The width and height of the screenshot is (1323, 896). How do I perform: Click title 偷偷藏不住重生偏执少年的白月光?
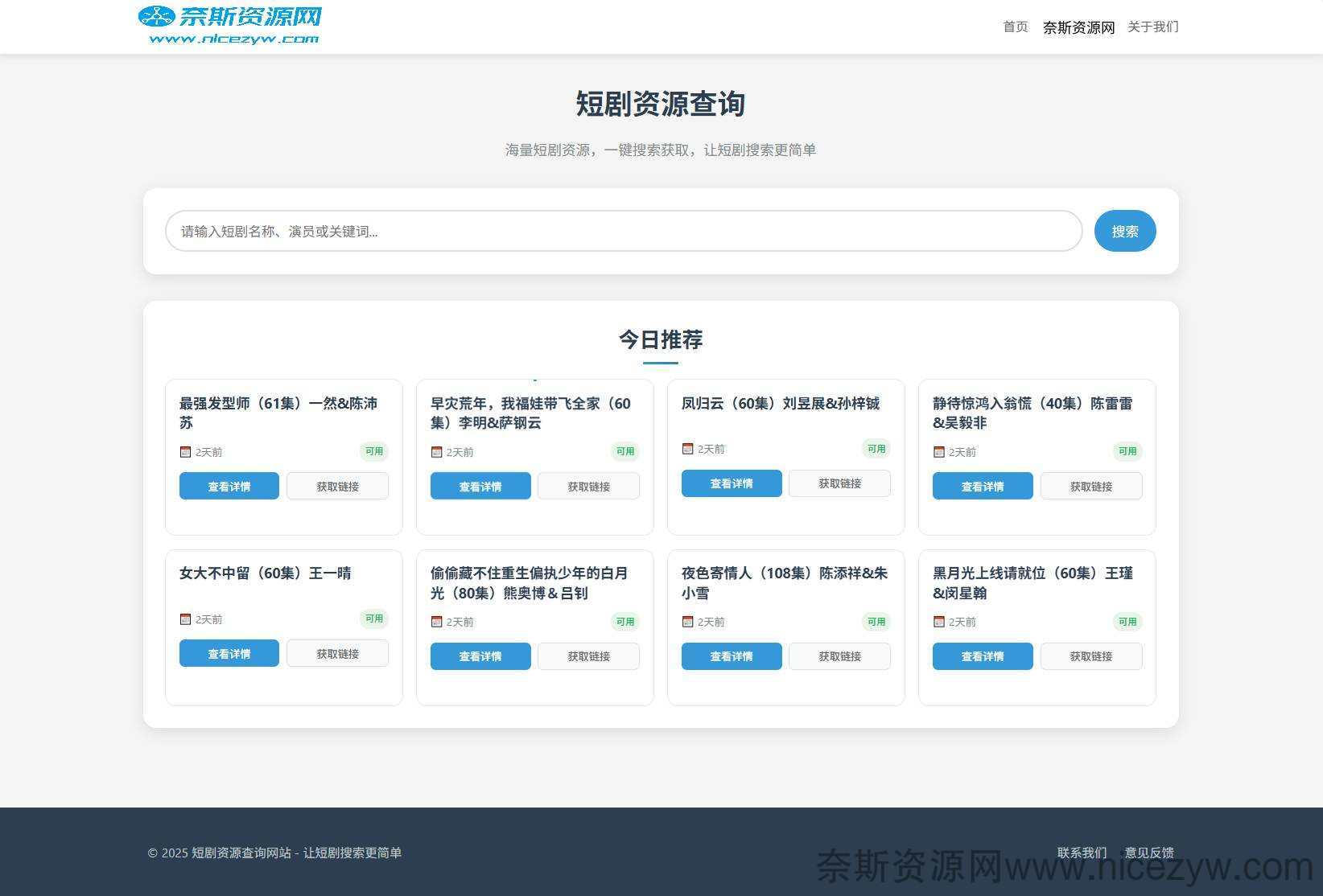(x=529, y=582)
